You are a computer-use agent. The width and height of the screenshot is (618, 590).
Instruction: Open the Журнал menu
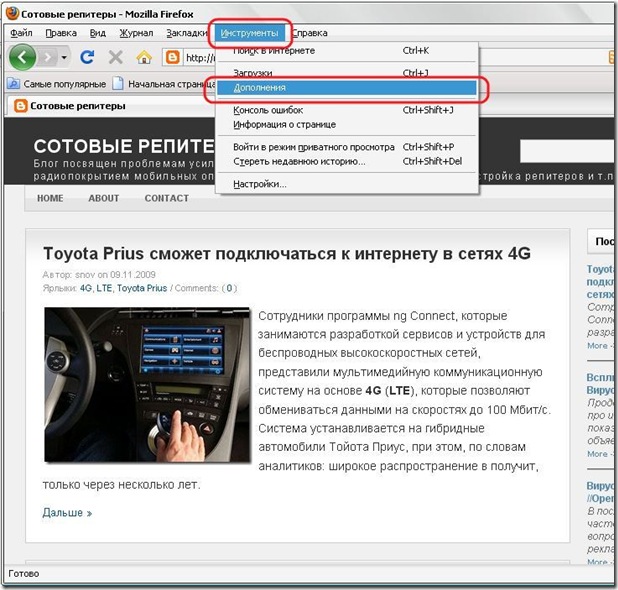136,33
